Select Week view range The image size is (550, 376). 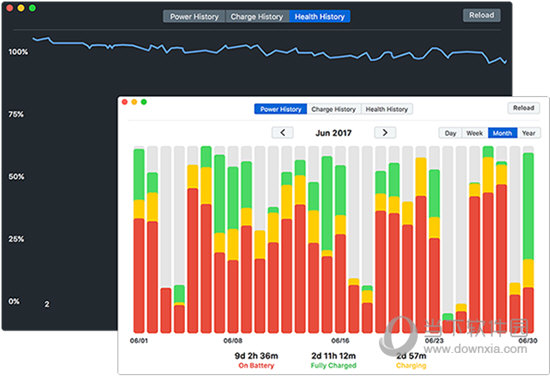[475, 133]
